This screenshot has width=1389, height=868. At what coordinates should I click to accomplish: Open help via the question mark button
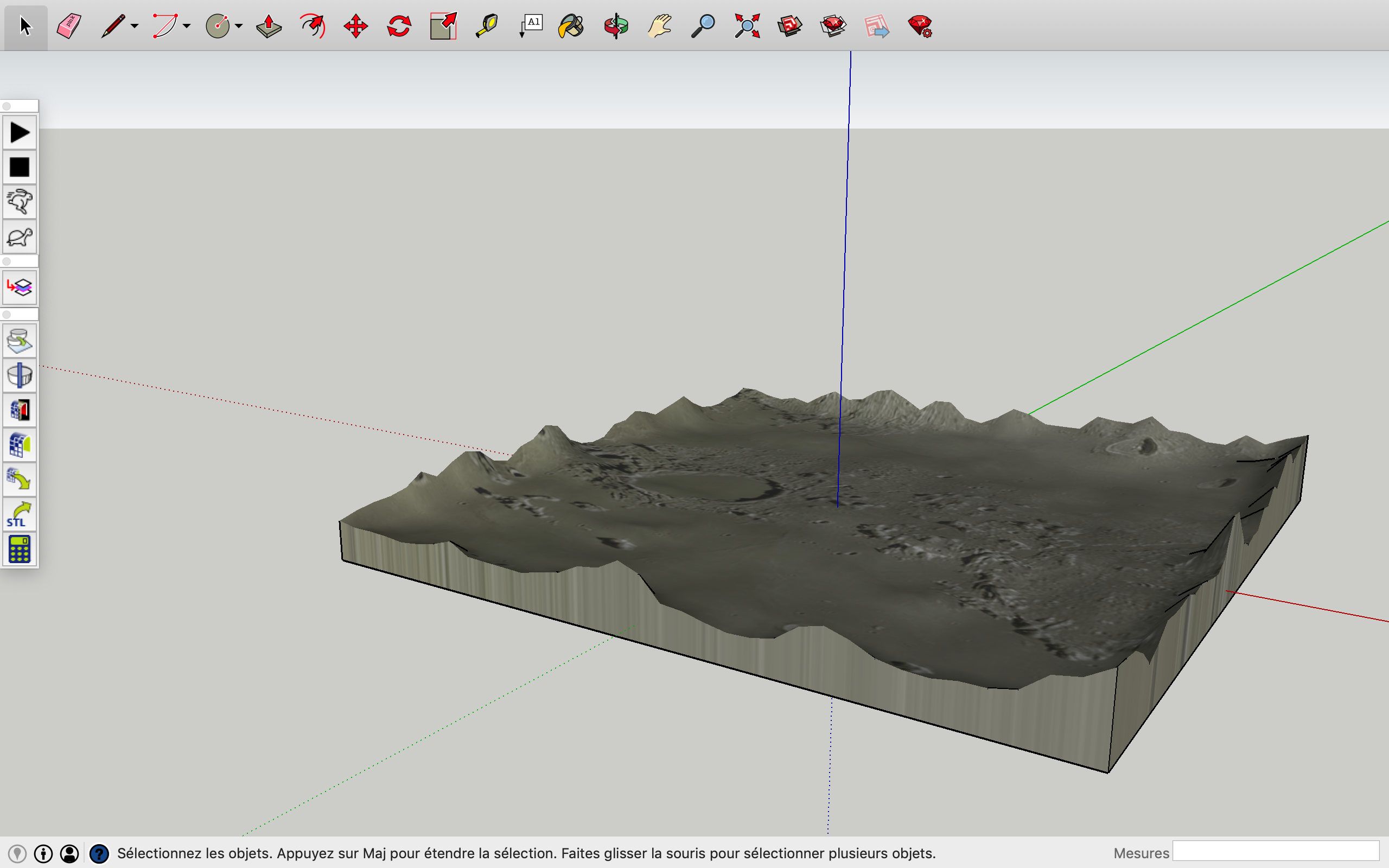click(x=100, y=854)
